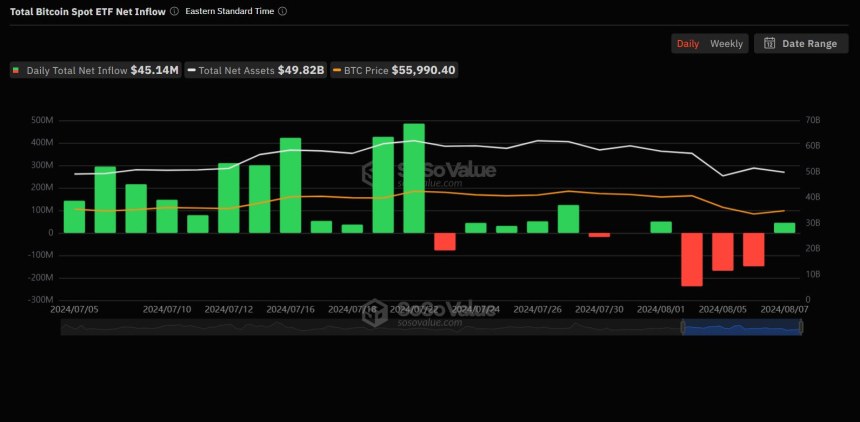Click the calendar icon in Date Range
Image resolution: width=860 pixels, height=422 pixels.
pyautogui.click(x=769, y=44)
